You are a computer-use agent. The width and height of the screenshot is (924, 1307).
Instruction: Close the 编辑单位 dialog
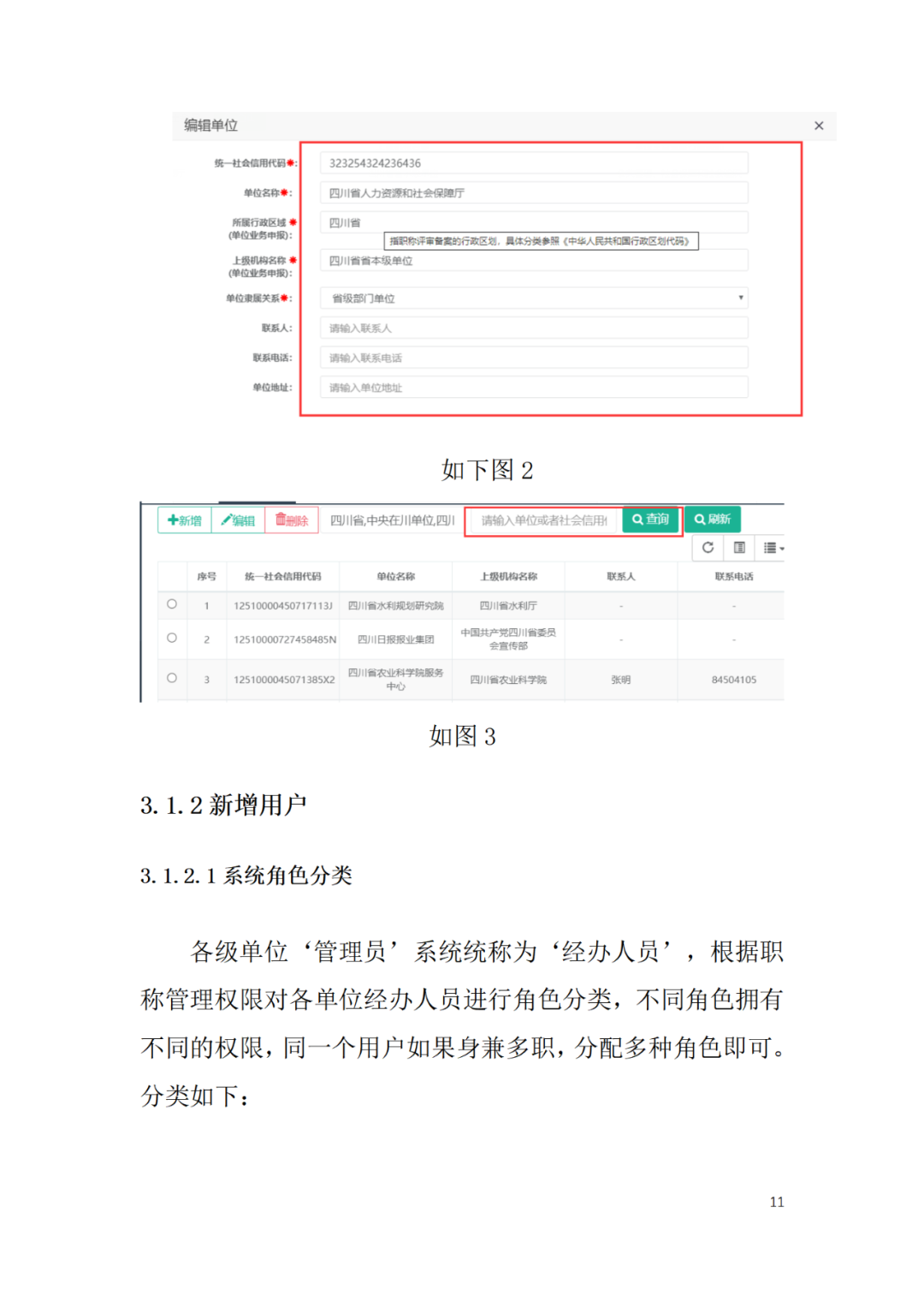click(x=819, y=126)
